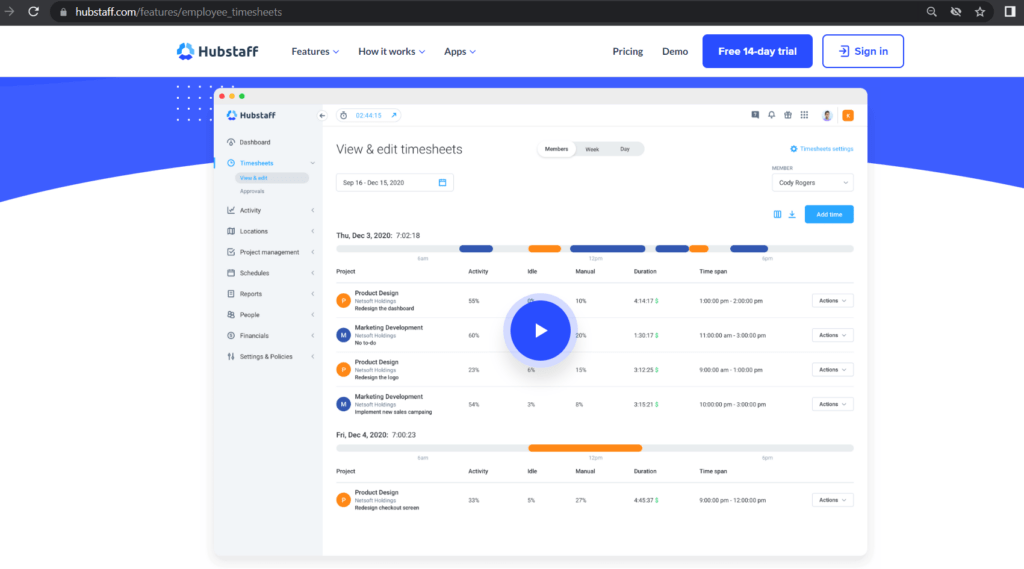
Task: Open the timer popout arrow icon
Action: point(394,116)
